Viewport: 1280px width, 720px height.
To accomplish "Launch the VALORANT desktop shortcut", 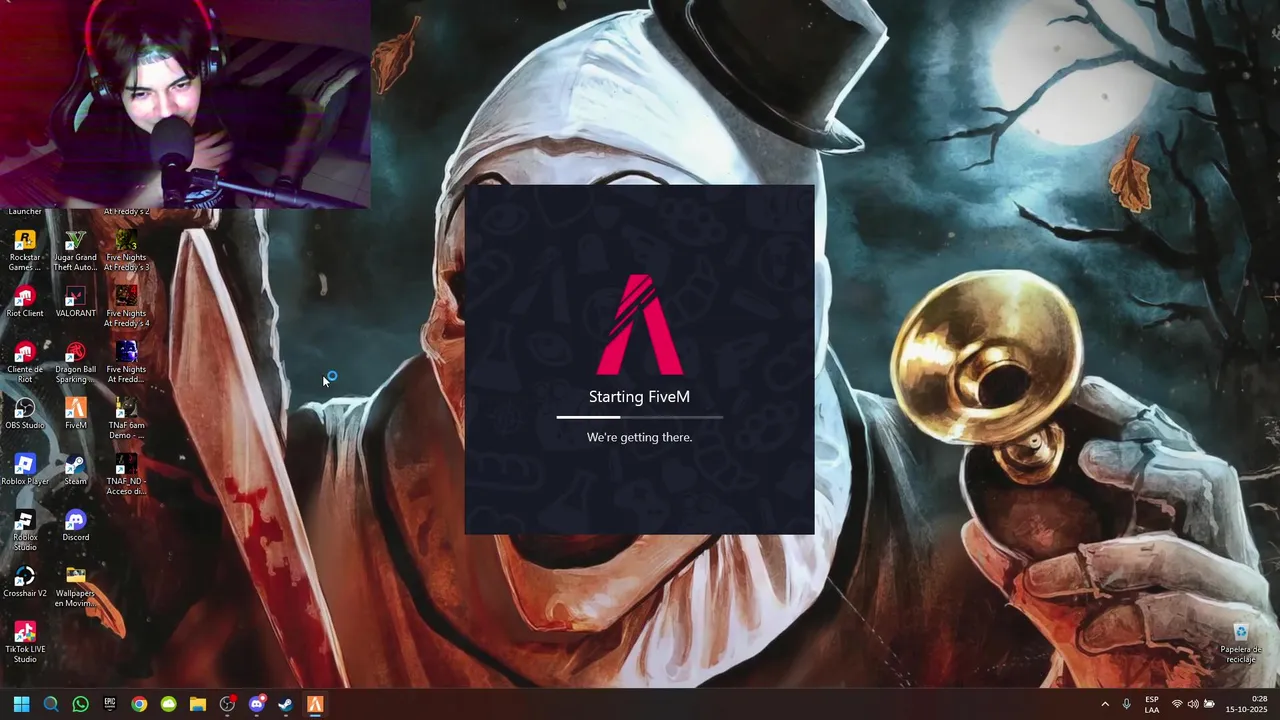I will click(x=75, y=302).
